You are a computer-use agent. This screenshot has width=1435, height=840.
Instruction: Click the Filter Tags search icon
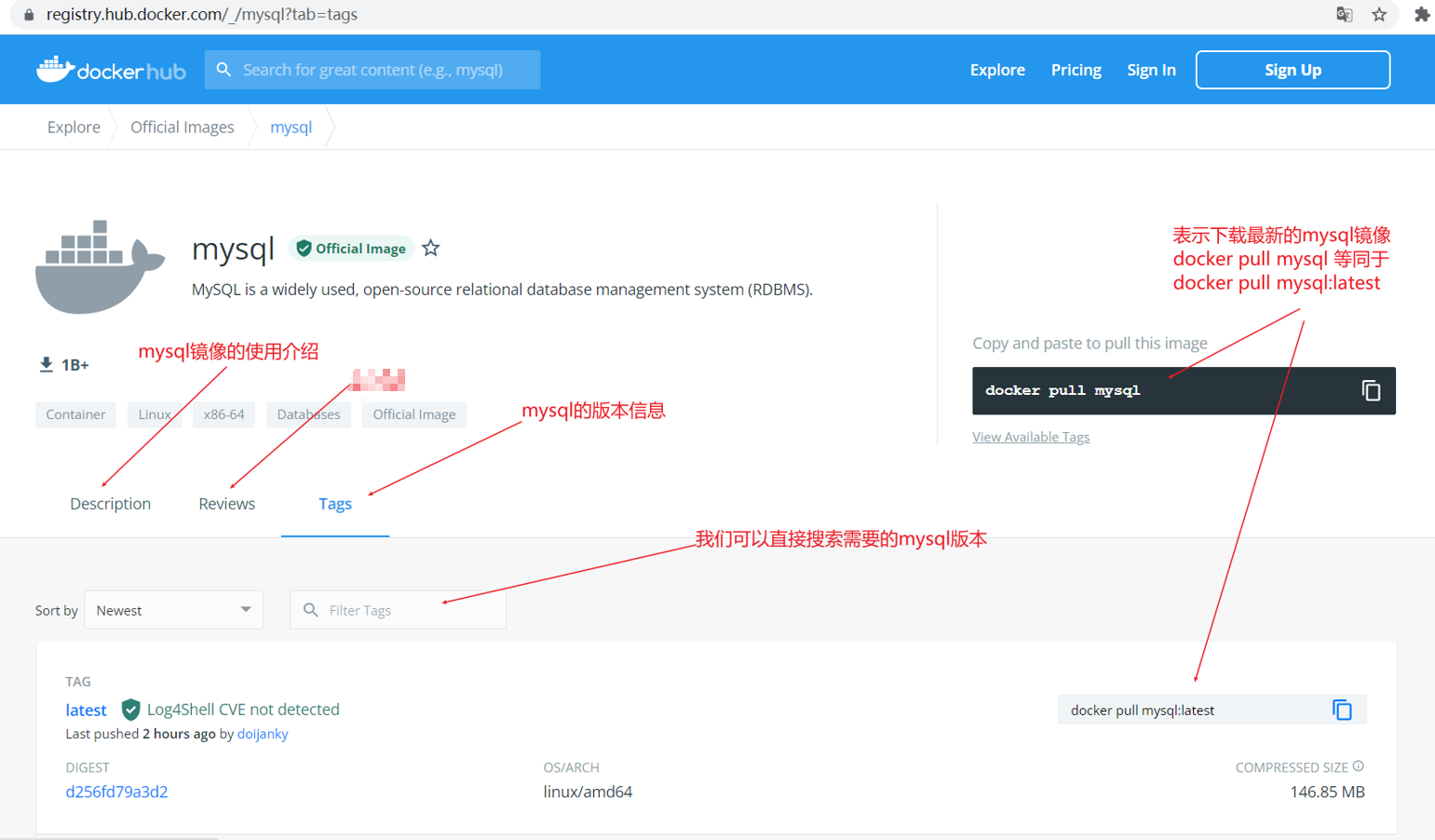(311, 610)
